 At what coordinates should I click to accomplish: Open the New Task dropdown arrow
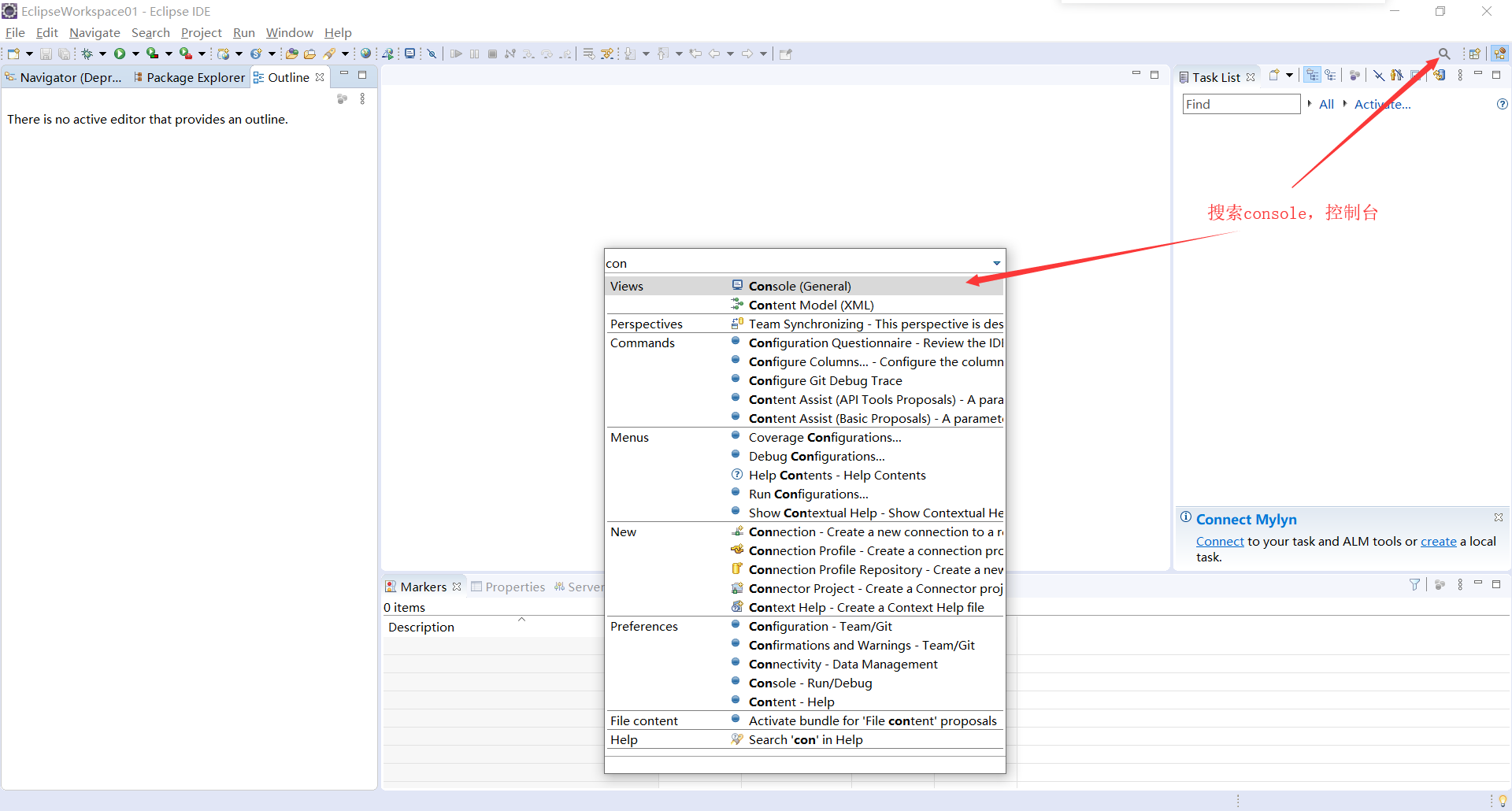[1289, 76]
